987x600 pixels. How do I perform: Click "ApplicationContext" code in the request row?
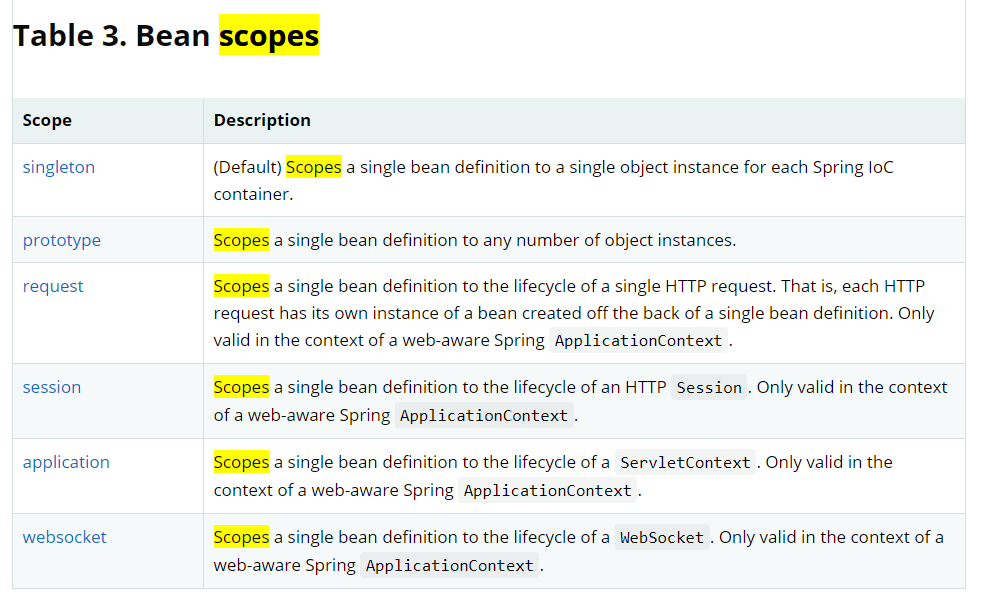(638, 341)
